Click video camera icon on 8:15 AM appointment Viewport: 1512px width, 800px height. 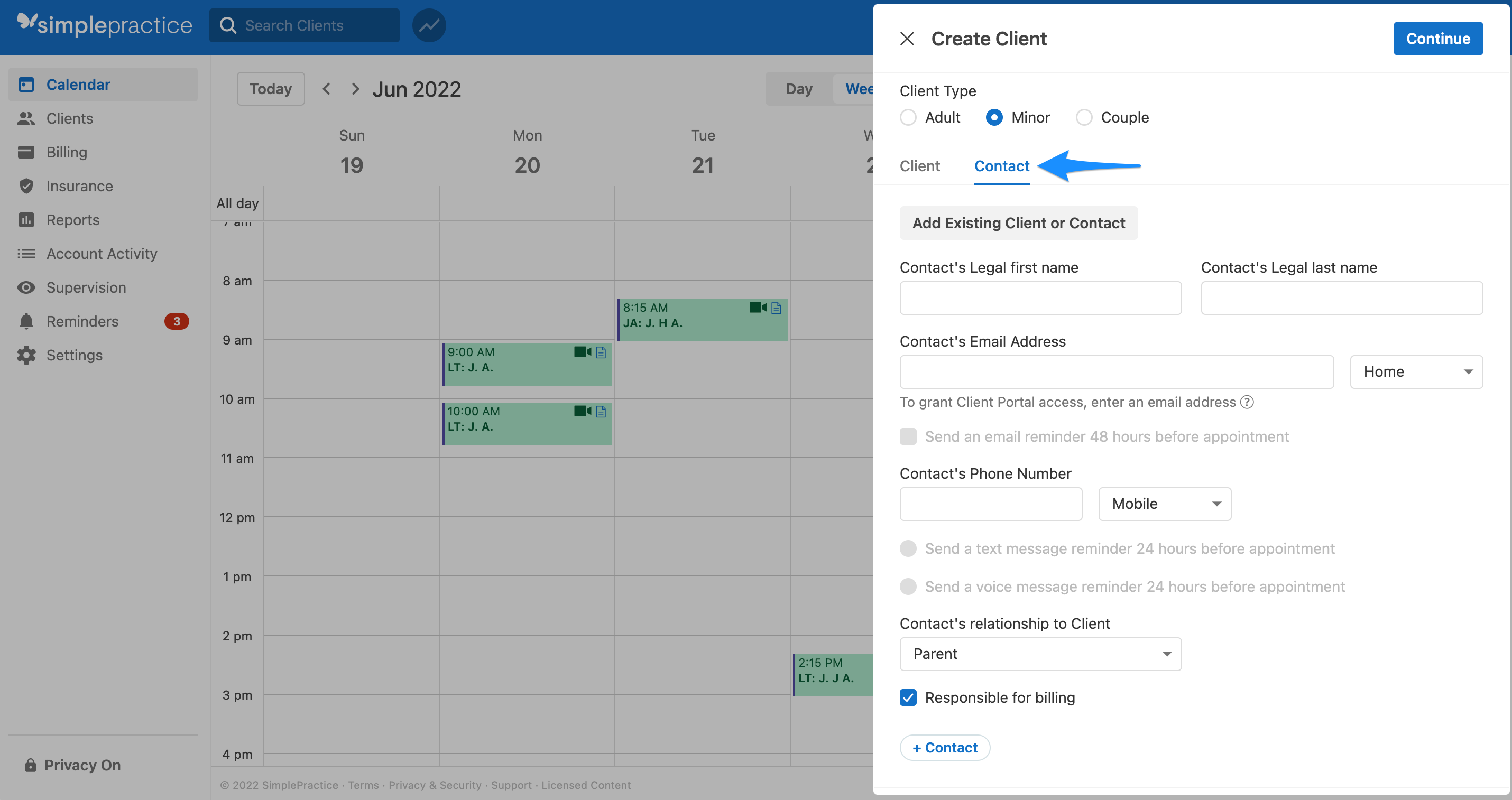(757, 308)
